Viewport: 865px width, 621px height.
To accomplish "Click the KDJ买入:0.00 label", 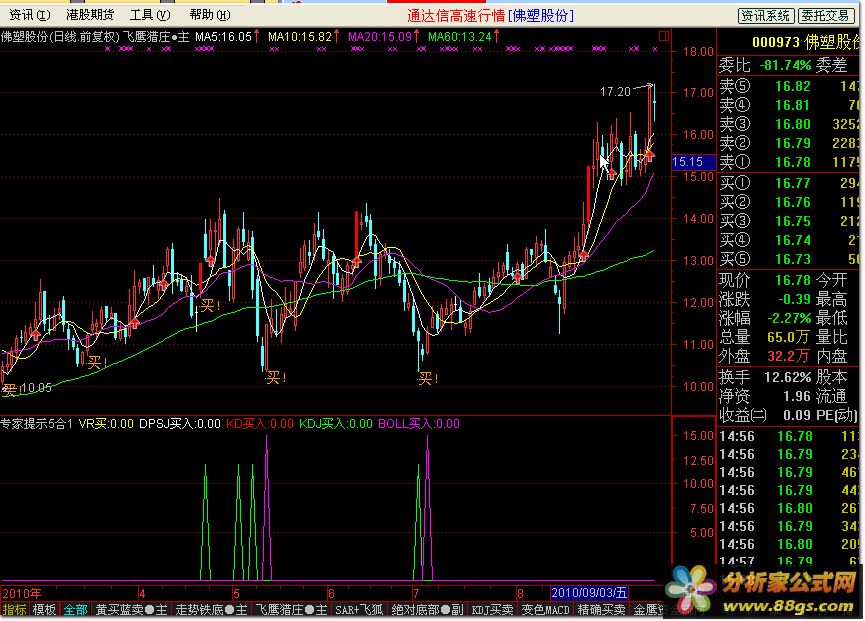I will coord(336,424).
